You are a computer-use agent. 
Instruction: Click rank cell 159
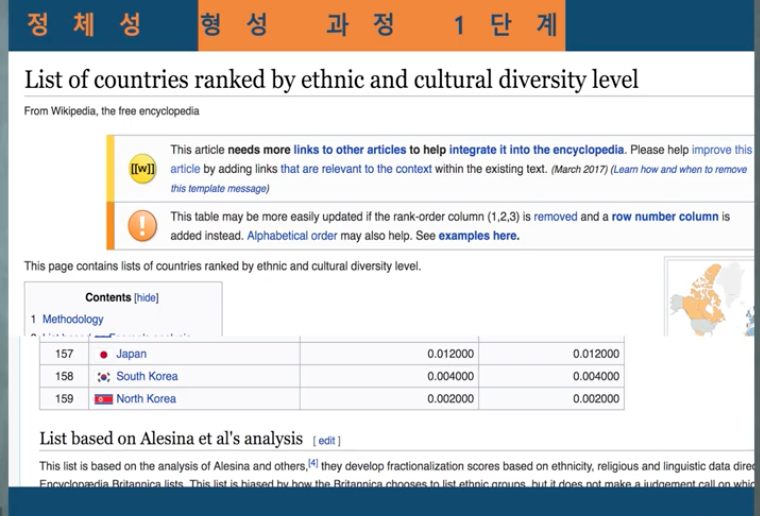pyautogui.click(x=64, y=399)
